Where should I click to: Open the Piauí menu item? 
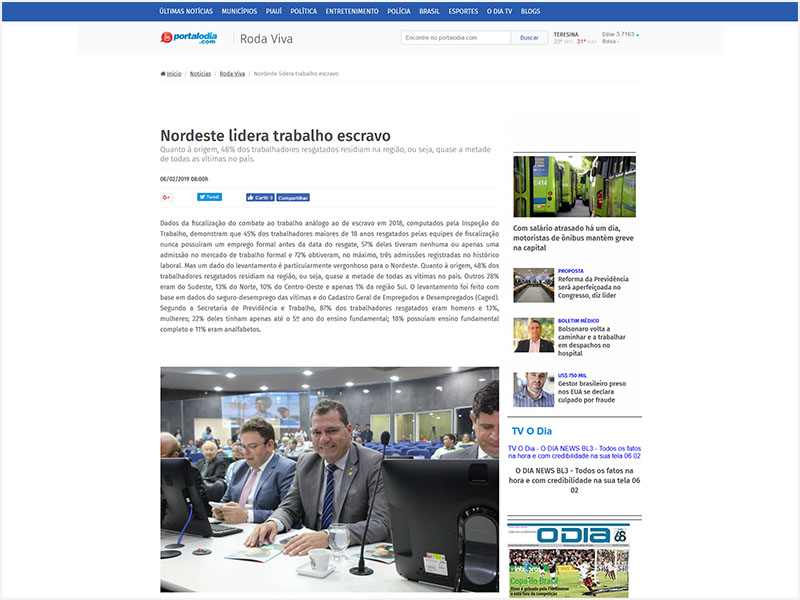tap(274, 11)
